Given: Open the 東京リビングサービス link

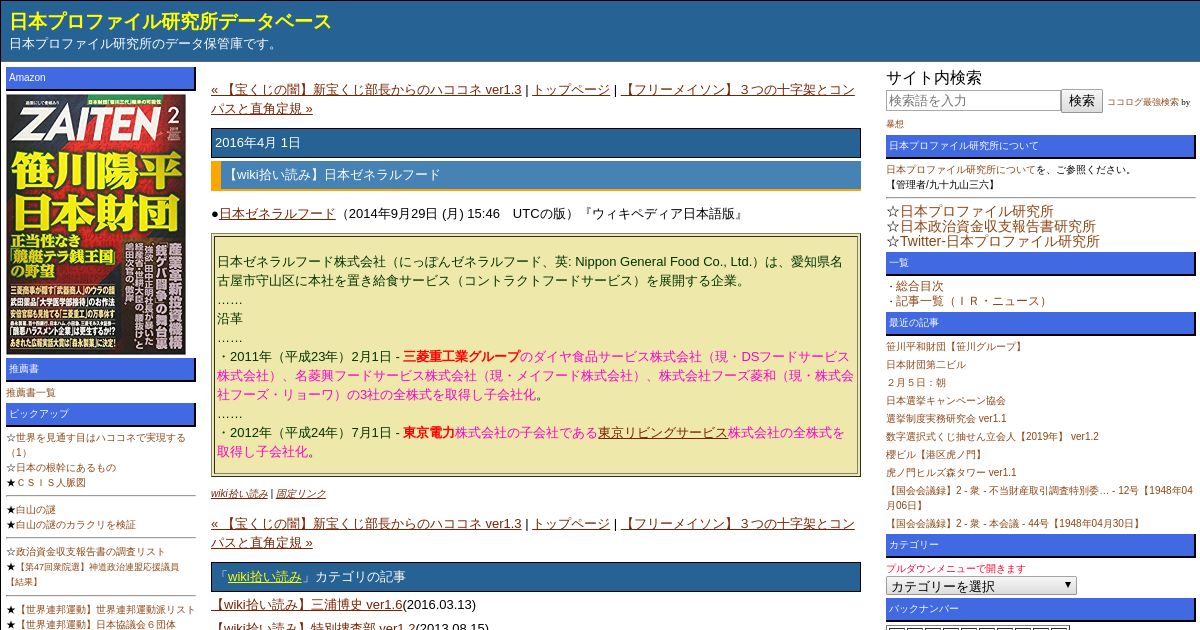Looking at the screenshot, I should tap(662, 432).
